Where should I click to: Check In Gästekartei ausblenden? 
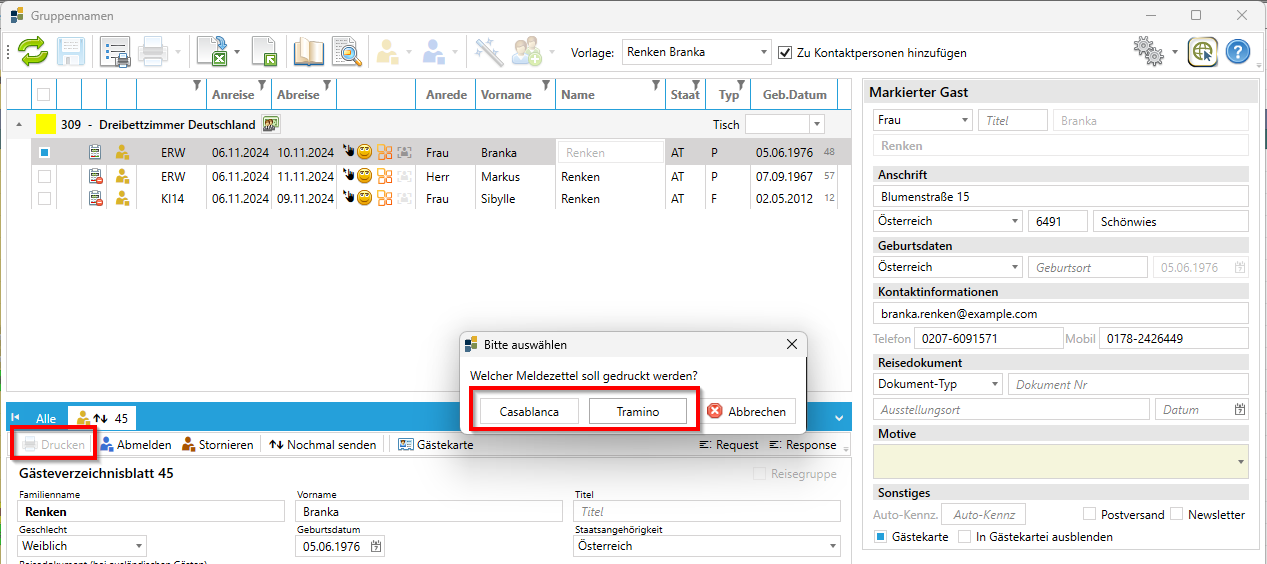point(964,536)
